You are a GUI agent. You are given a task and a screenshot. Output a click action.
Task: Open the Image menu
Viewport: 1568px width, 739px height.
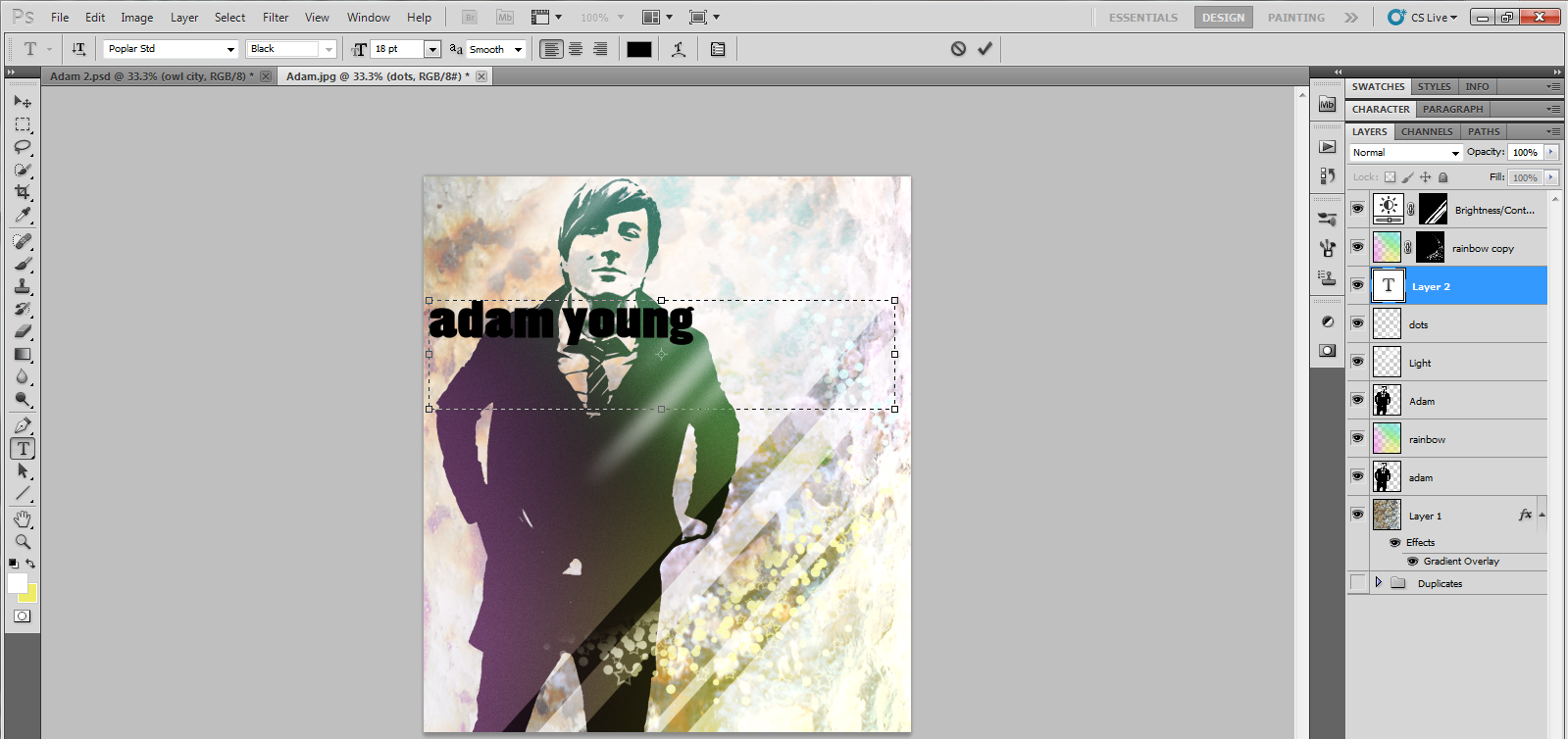(136, 18)
